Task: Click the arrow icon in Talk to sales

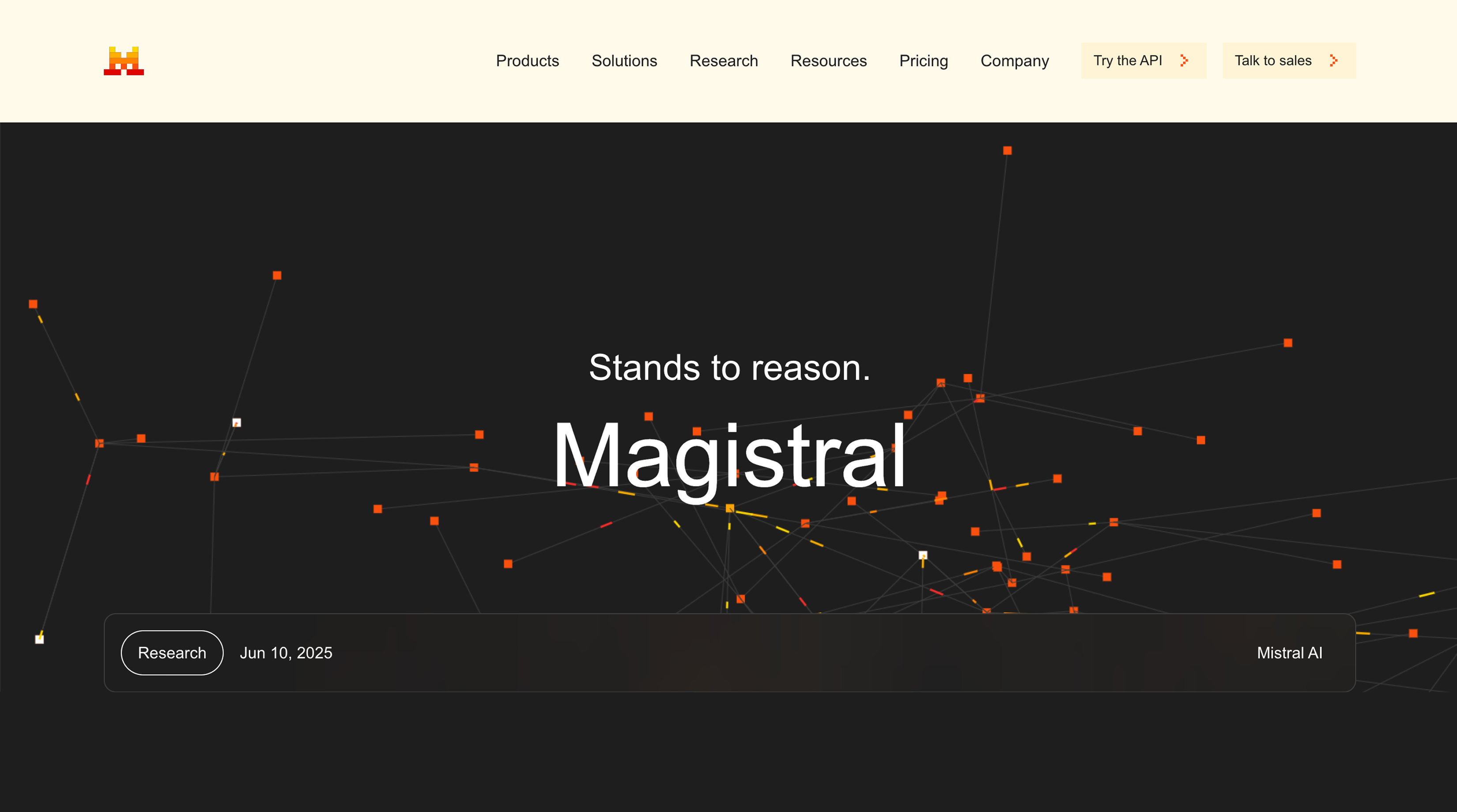Action: [x=1333, y=60]
